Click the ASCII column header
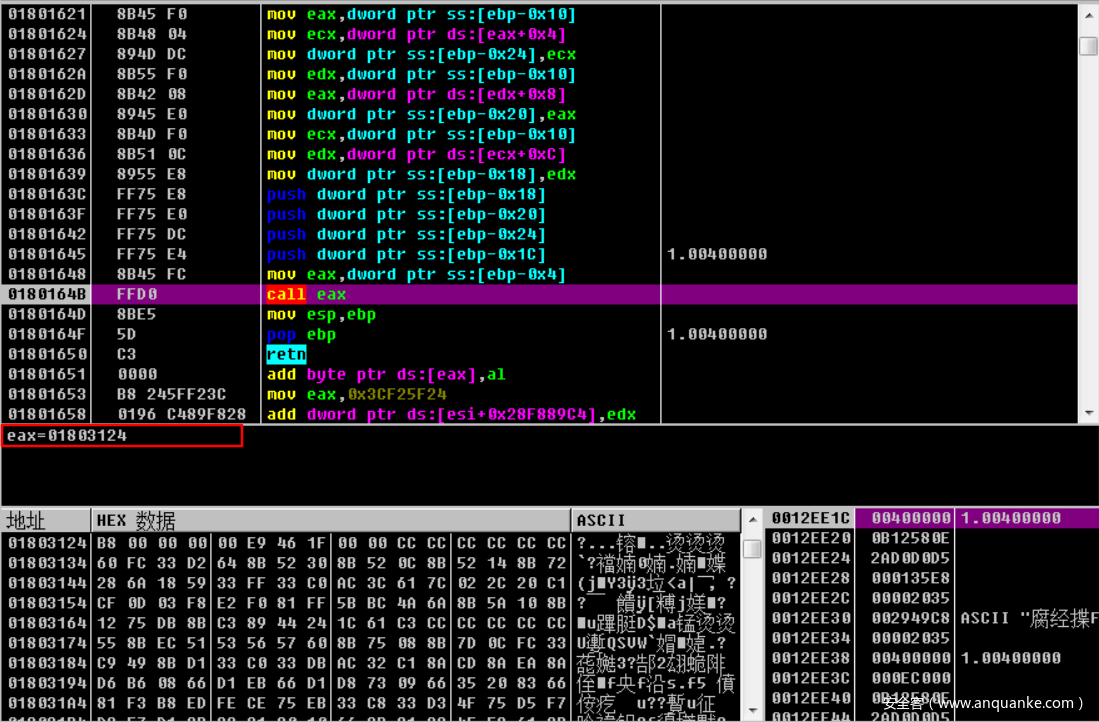 pos(656,520)
